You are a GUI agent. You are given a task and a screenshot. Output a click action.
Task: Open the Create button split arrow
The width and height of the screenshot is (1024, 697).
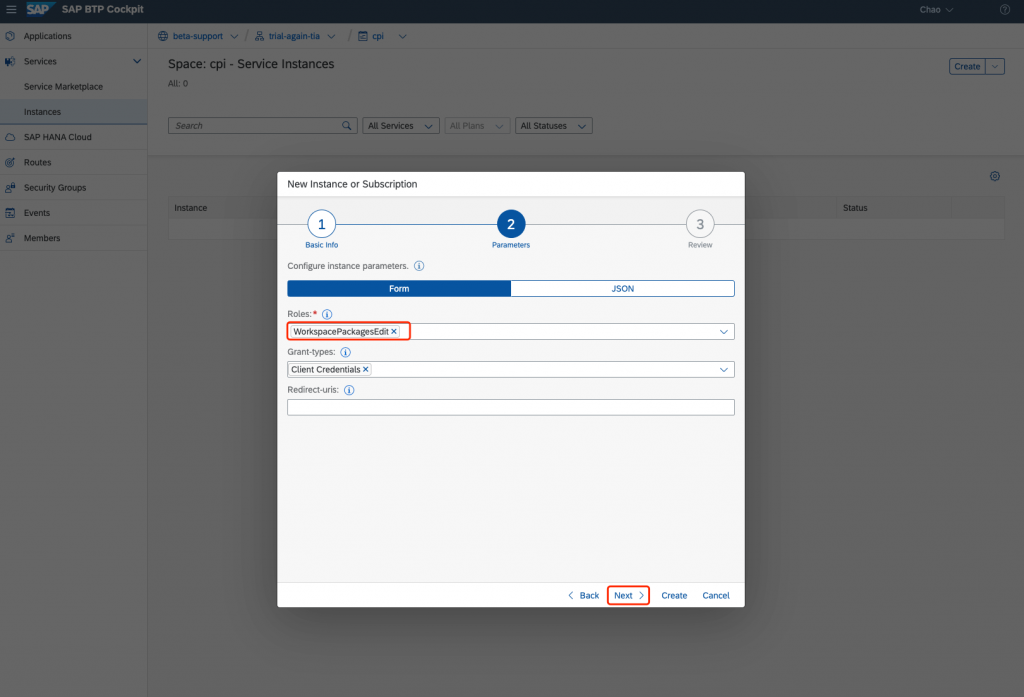click(995, 67)
